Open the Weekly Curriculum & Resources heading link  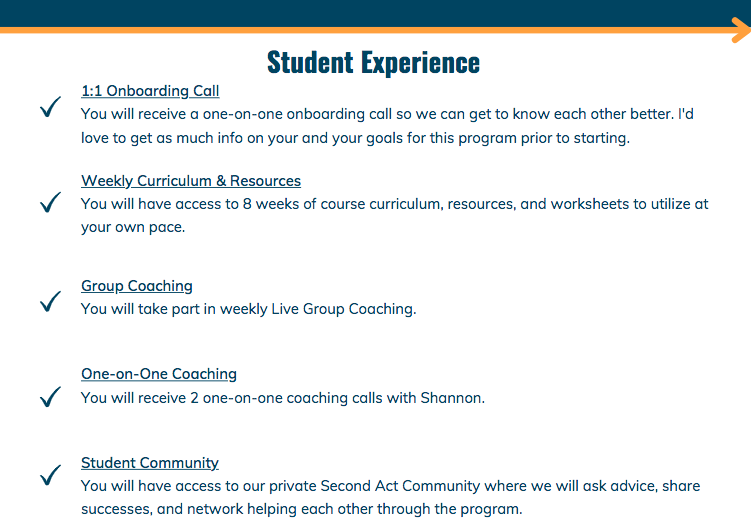(191, 181)
